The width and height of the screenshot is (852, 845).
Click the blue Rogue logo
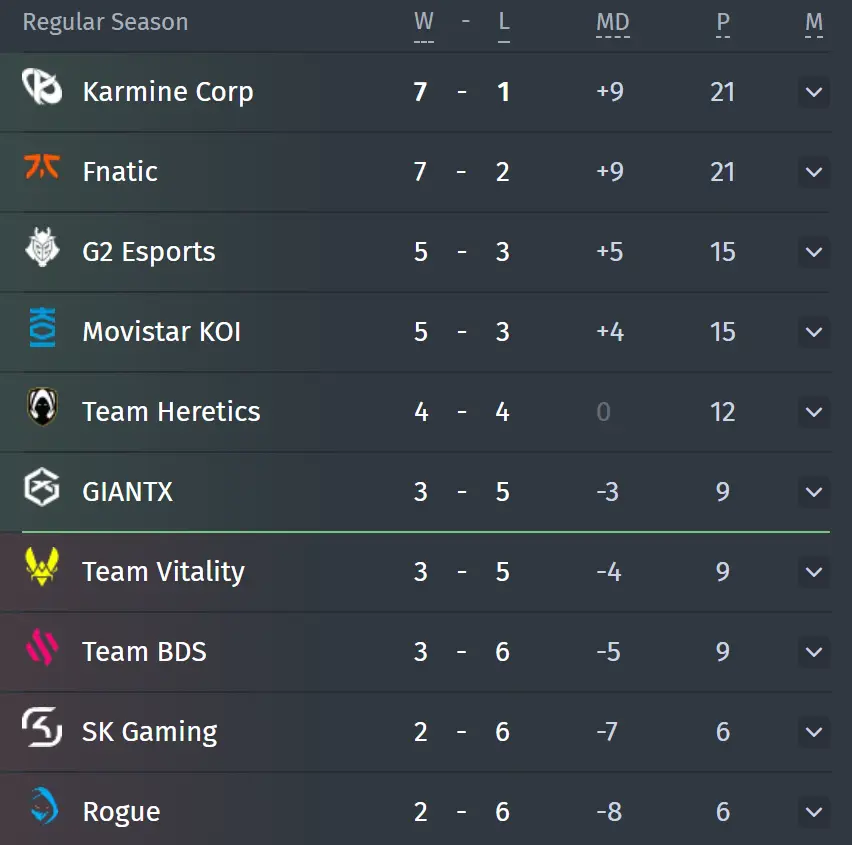(43, 806)
